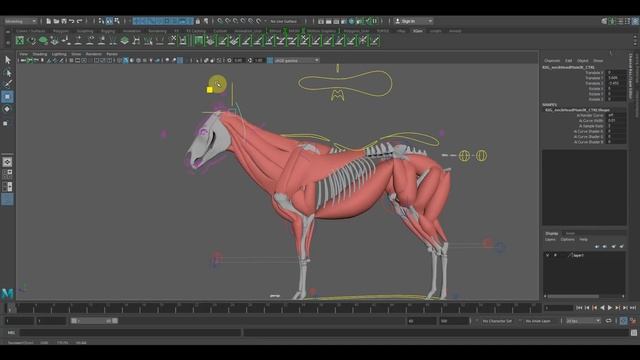
Task: Open animation preferences running-man icon
Action: pos(633,321)
